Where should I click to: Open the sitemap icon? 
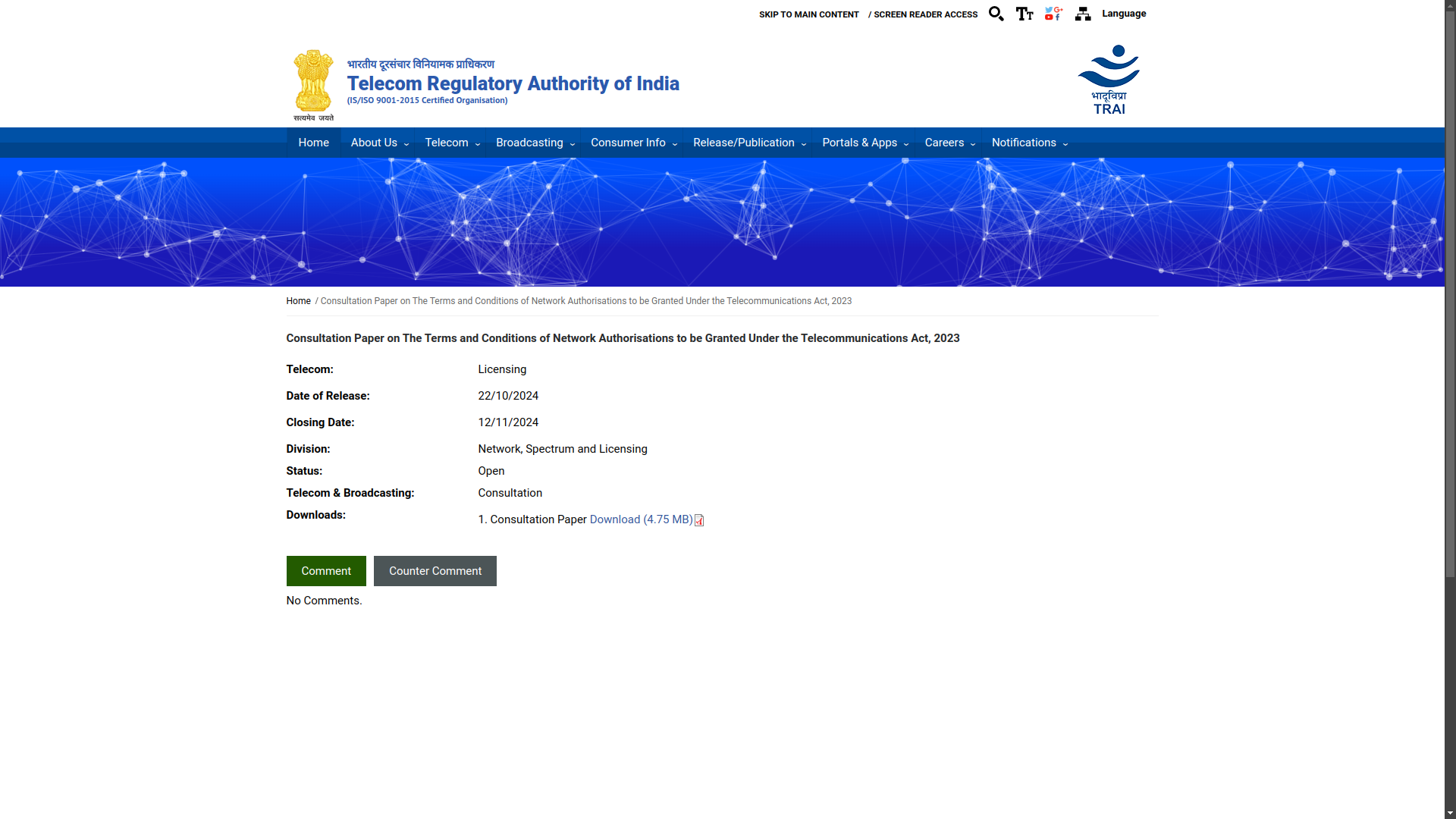[1083, 14]
